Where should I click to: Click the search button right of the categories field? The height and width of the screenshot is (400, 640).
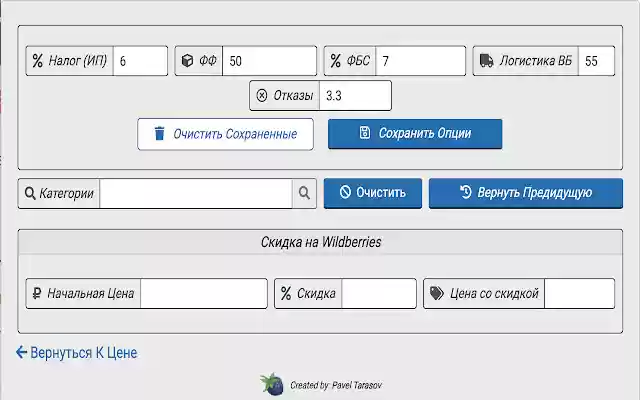tap(304, 193)
